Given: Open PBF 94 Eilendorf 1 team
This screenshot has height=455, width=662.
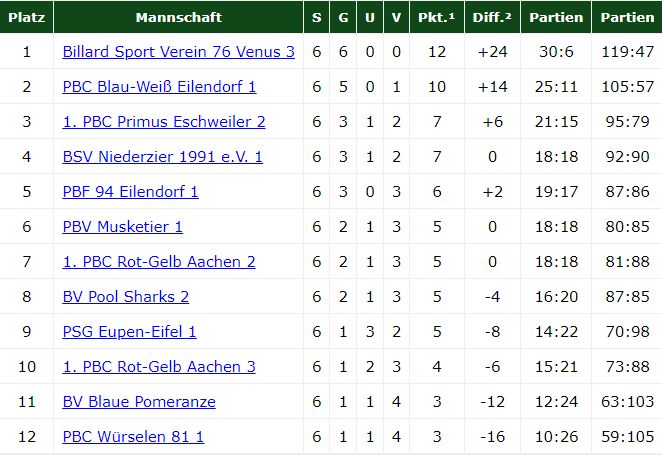Looking at the screenshot, I should [x=130, y=192].
